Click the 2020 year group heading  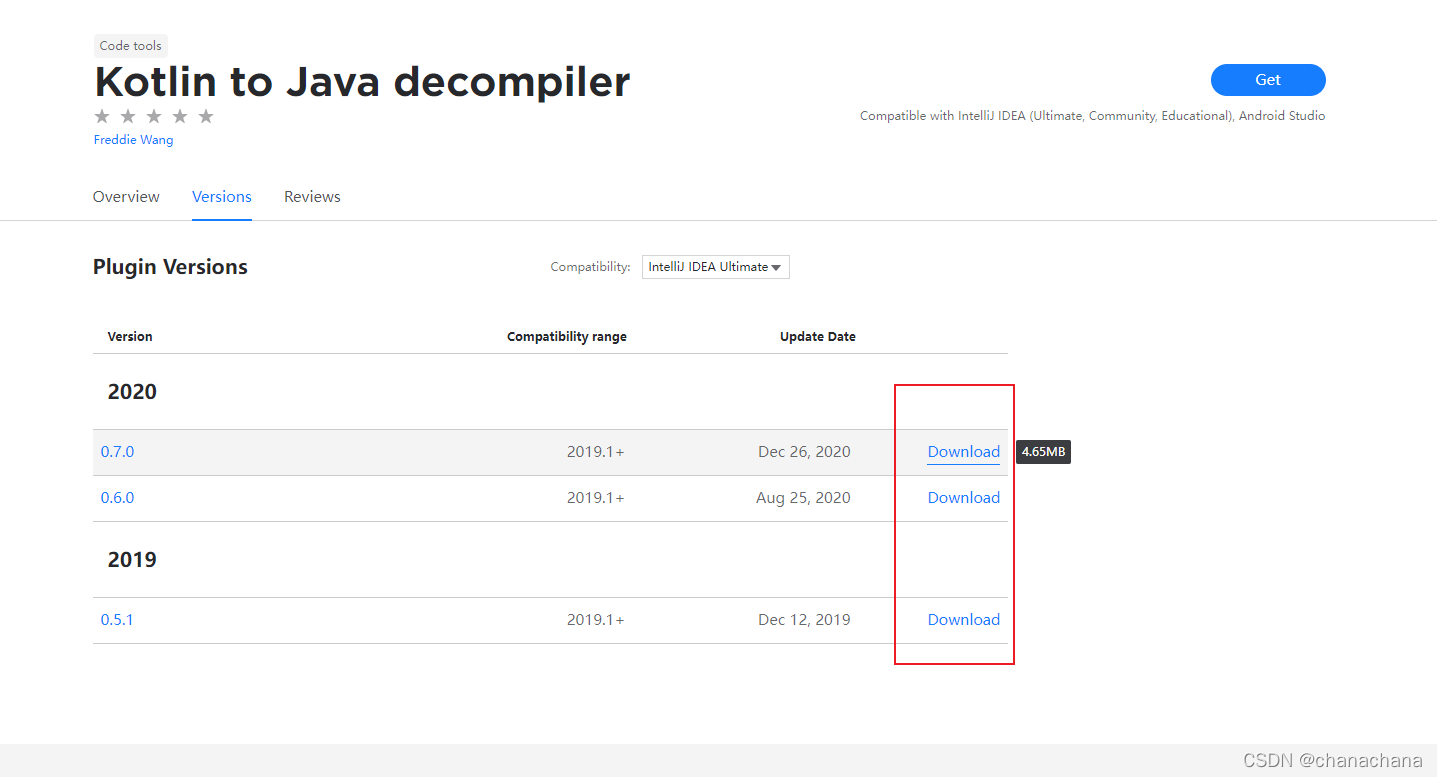pos(132,392)
